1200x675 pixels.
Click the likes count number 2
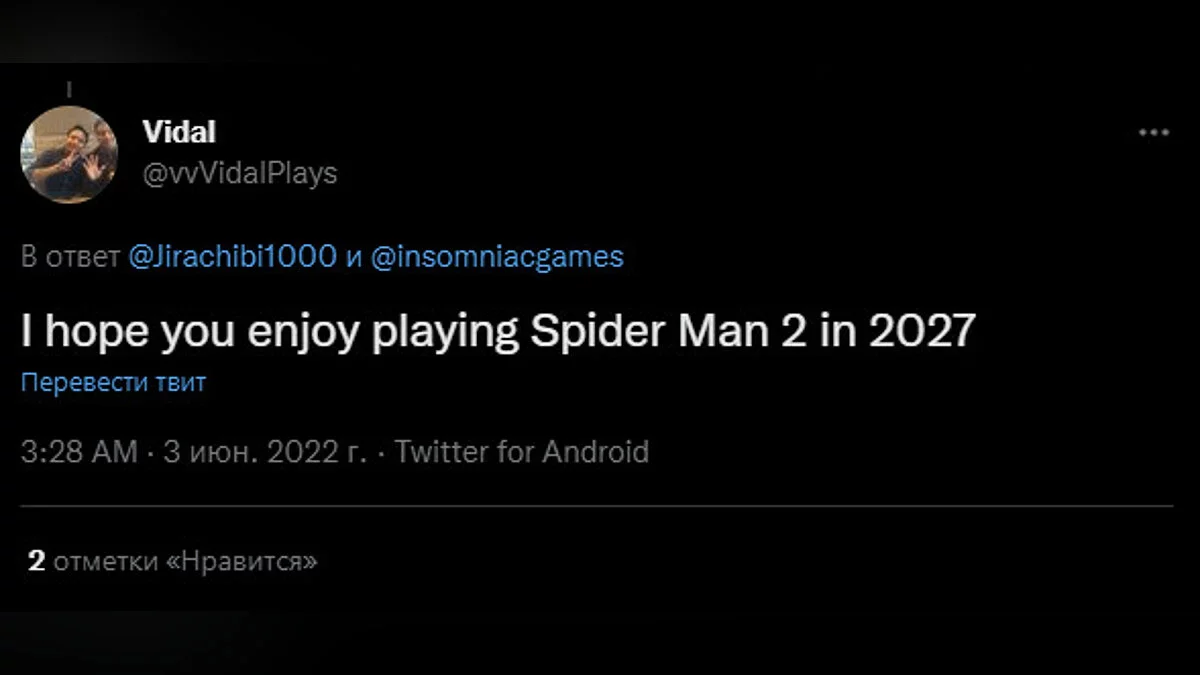tap(37, 561)
